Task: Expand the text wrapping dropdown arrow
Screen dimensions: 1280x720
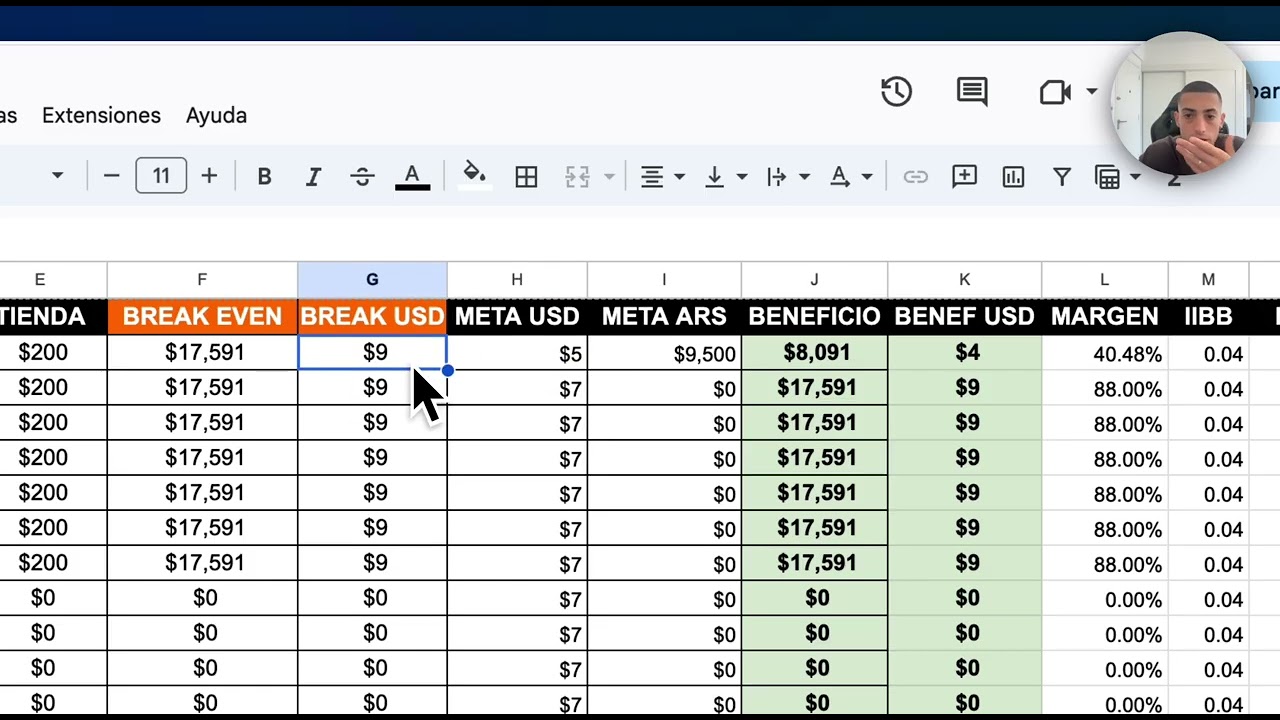Action: (x=804, y=177)
